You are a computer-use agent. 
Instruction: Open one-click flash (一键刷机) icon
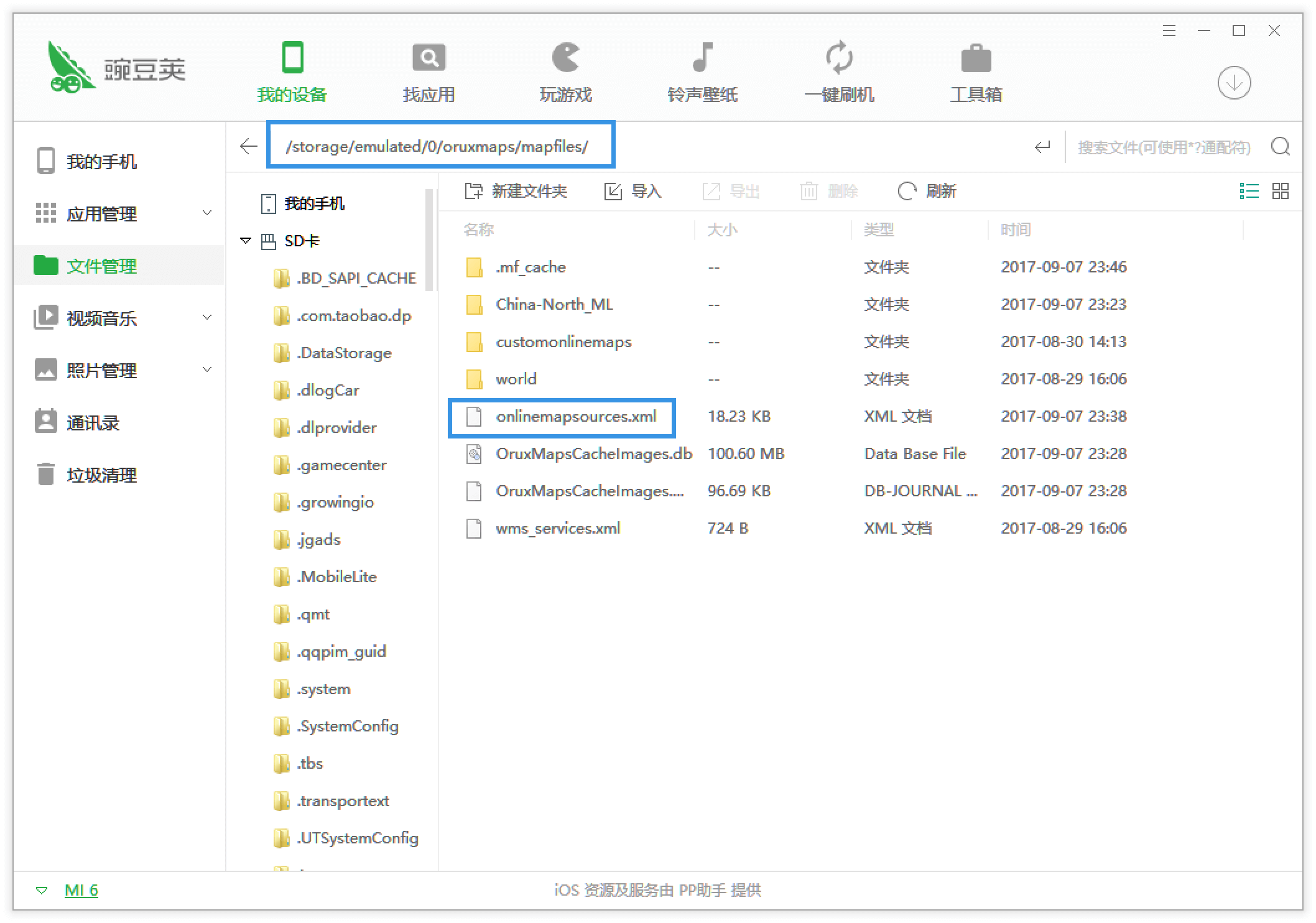click(x=839, y=58)
